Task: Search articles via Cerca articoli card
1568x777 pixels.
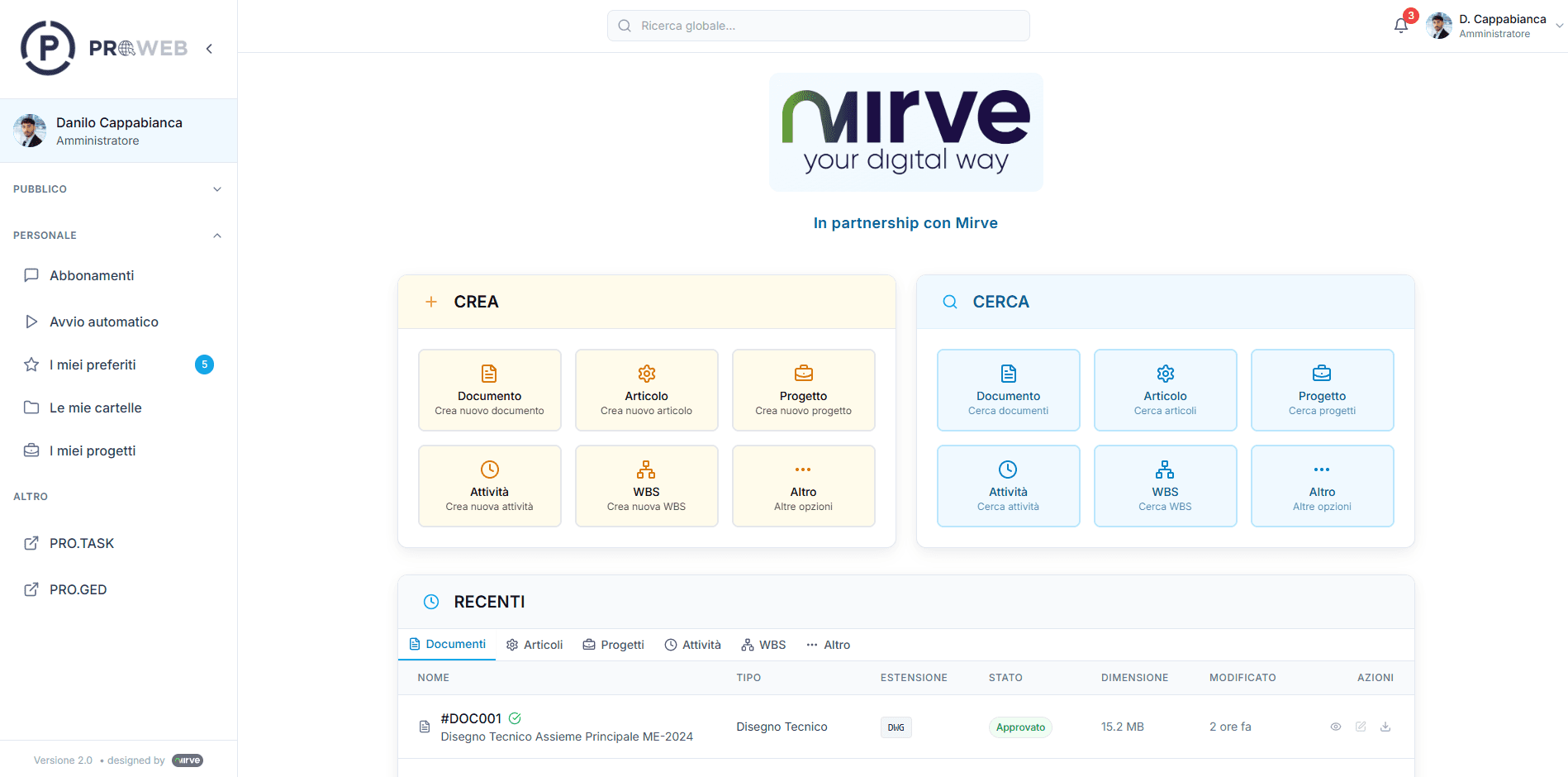Action: [x=1166, y=390]
